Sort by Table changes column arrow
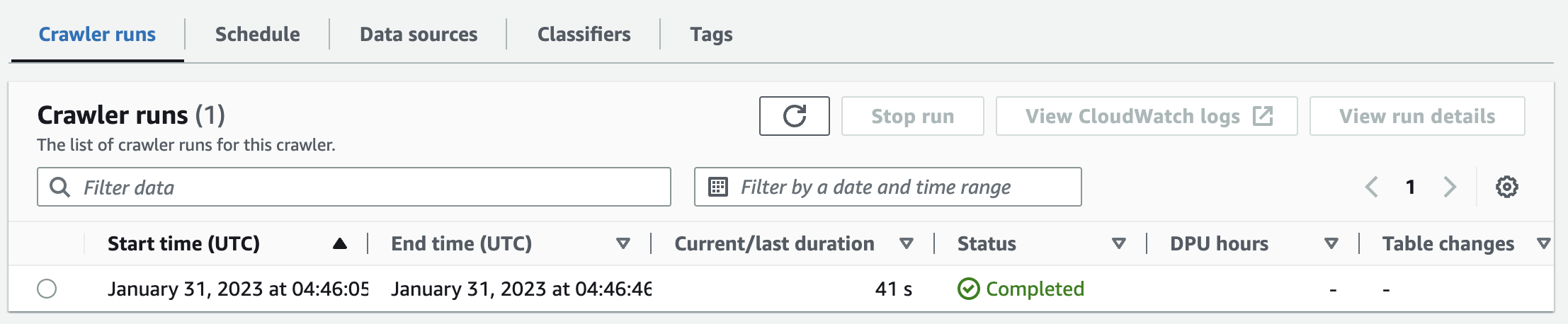This screenshot has height=324, width=1568. pos(1544,244)
